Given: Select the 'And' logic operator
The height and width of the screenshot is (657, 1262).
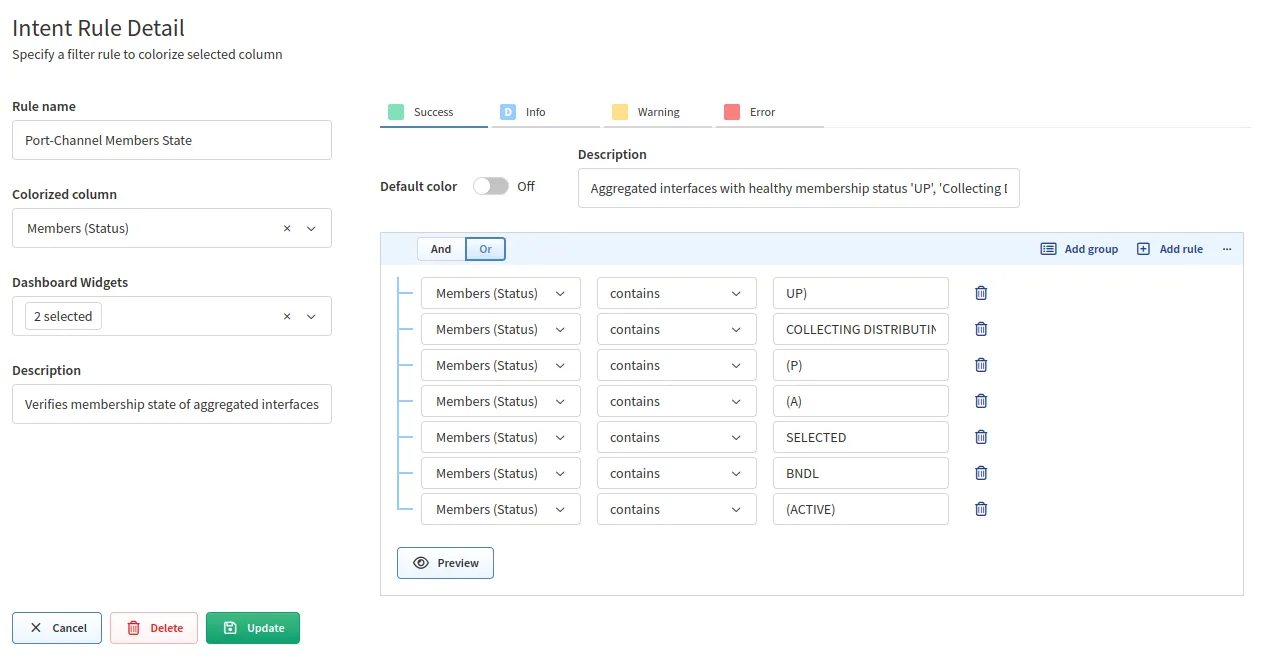Looking at the screenshot, I should point(441,249).
